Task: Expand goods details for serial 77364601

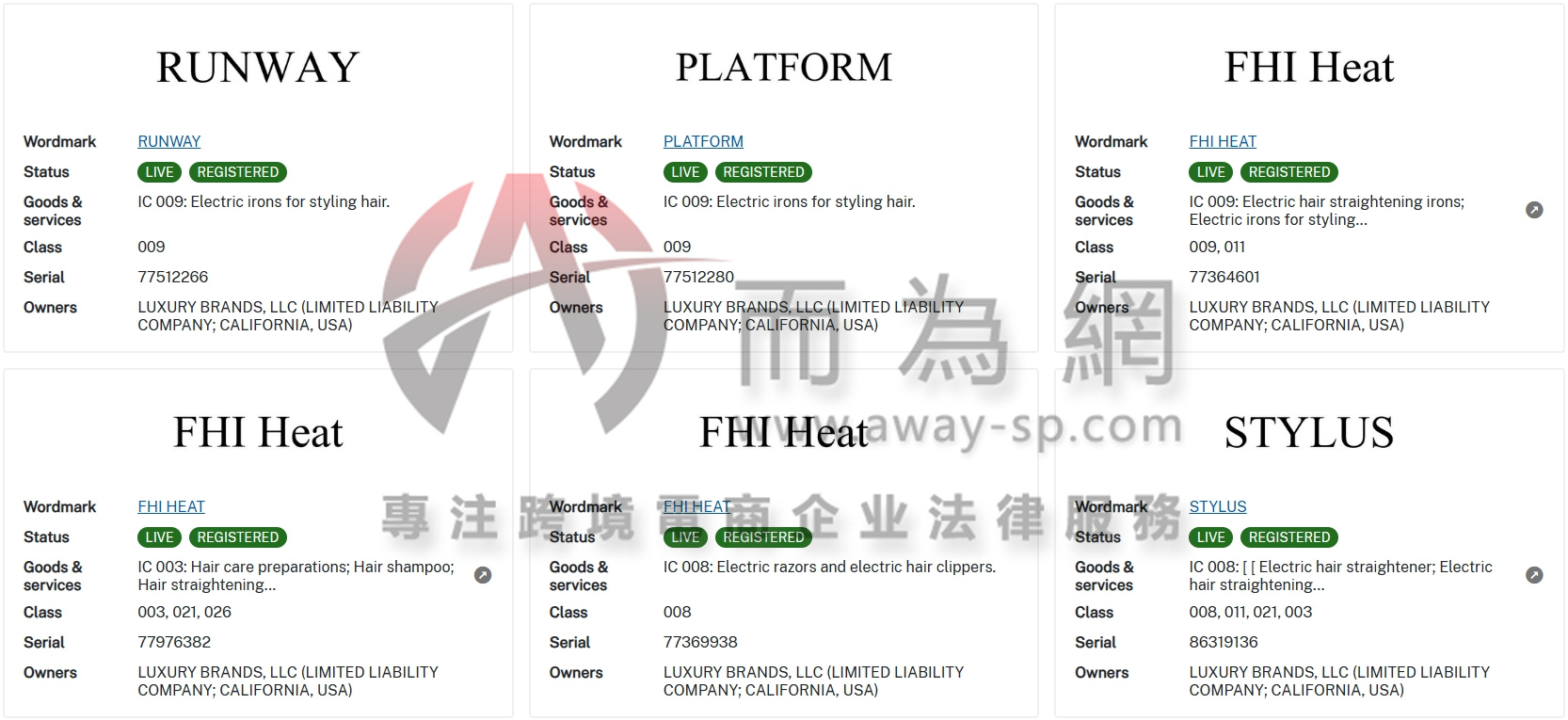Action: pyautogui.click(x=1534, y=210)
